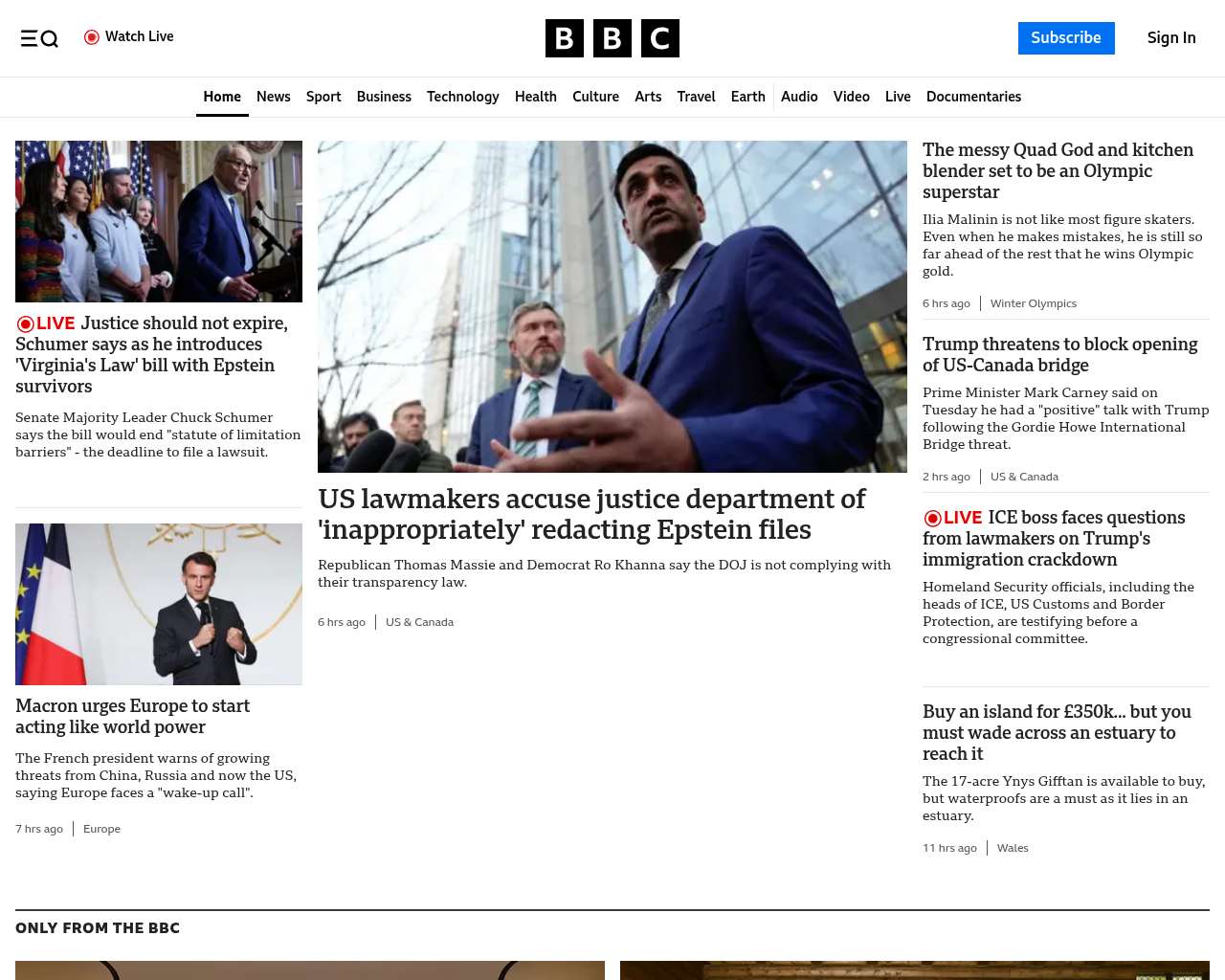Open the Culture section
The image size is (1225, 980).
tap(595, 97)
